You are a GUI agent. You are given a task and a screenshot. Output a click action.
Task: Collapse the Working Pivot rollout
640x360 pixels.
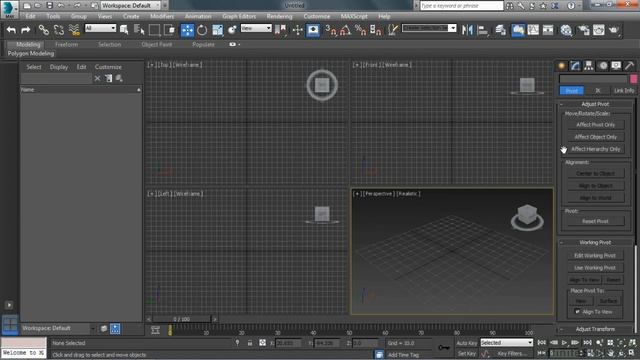(596, 242)
